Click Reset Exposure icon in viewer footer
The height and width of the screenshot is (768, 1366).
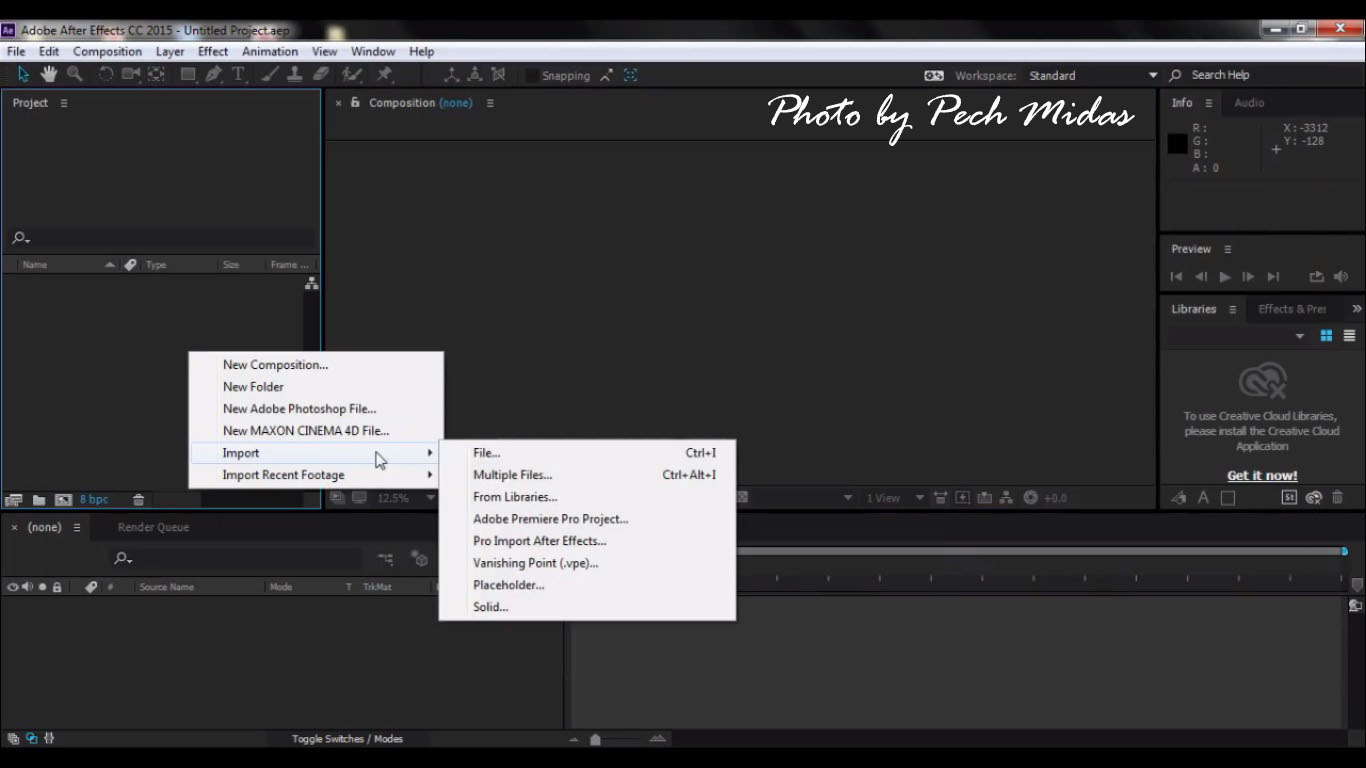click(1031, 498)
